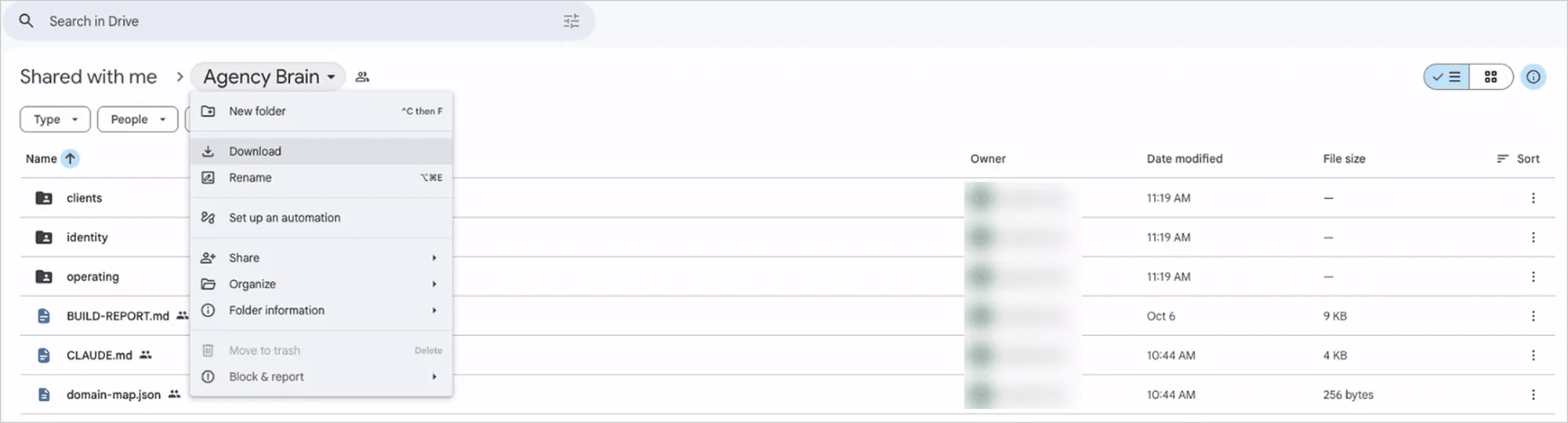1568x423 pixels.
Task: Open the operating folder row
Action: tap(787, 277)
